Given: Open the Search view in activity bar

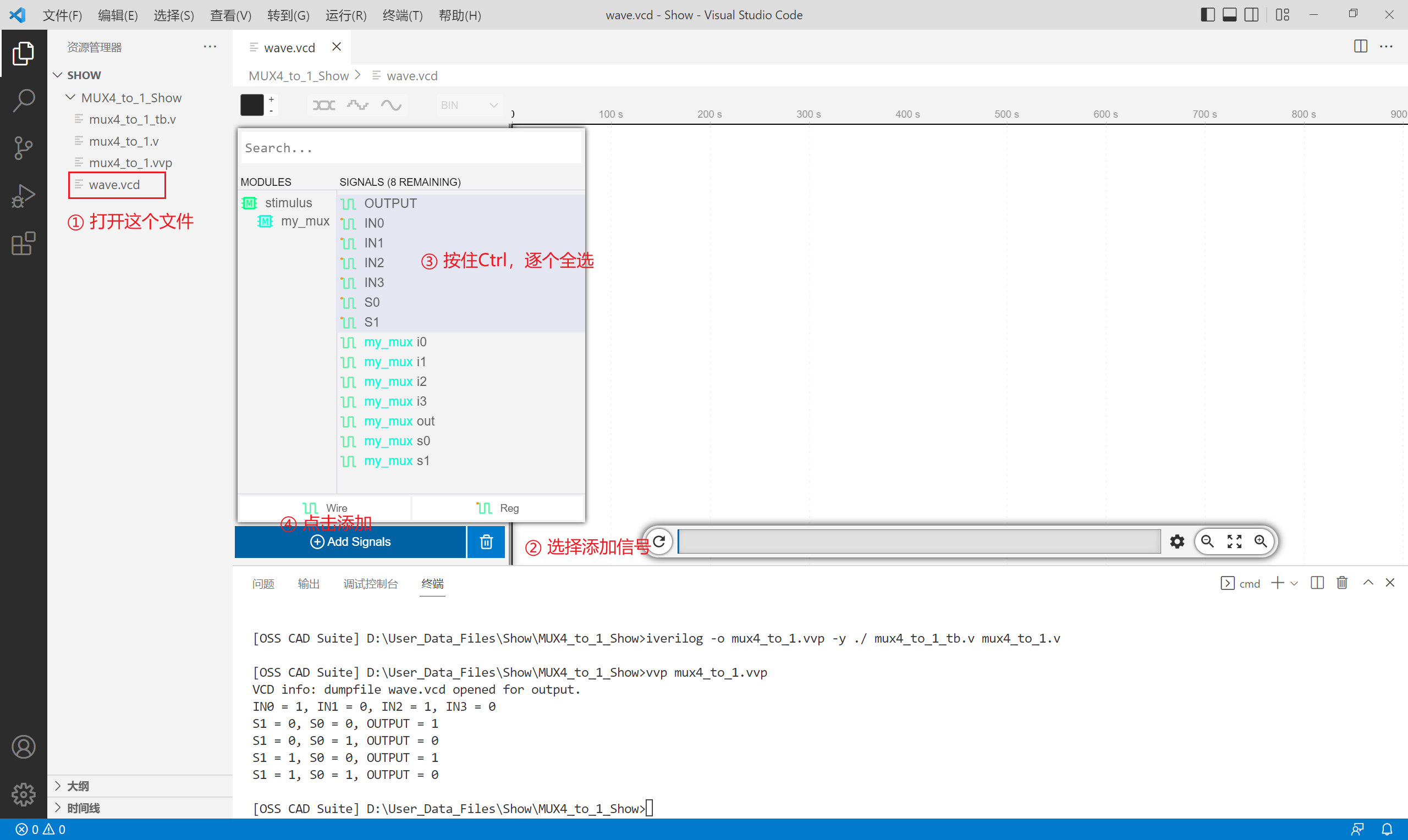Looking at the screenshot, I should click(23, 101).
